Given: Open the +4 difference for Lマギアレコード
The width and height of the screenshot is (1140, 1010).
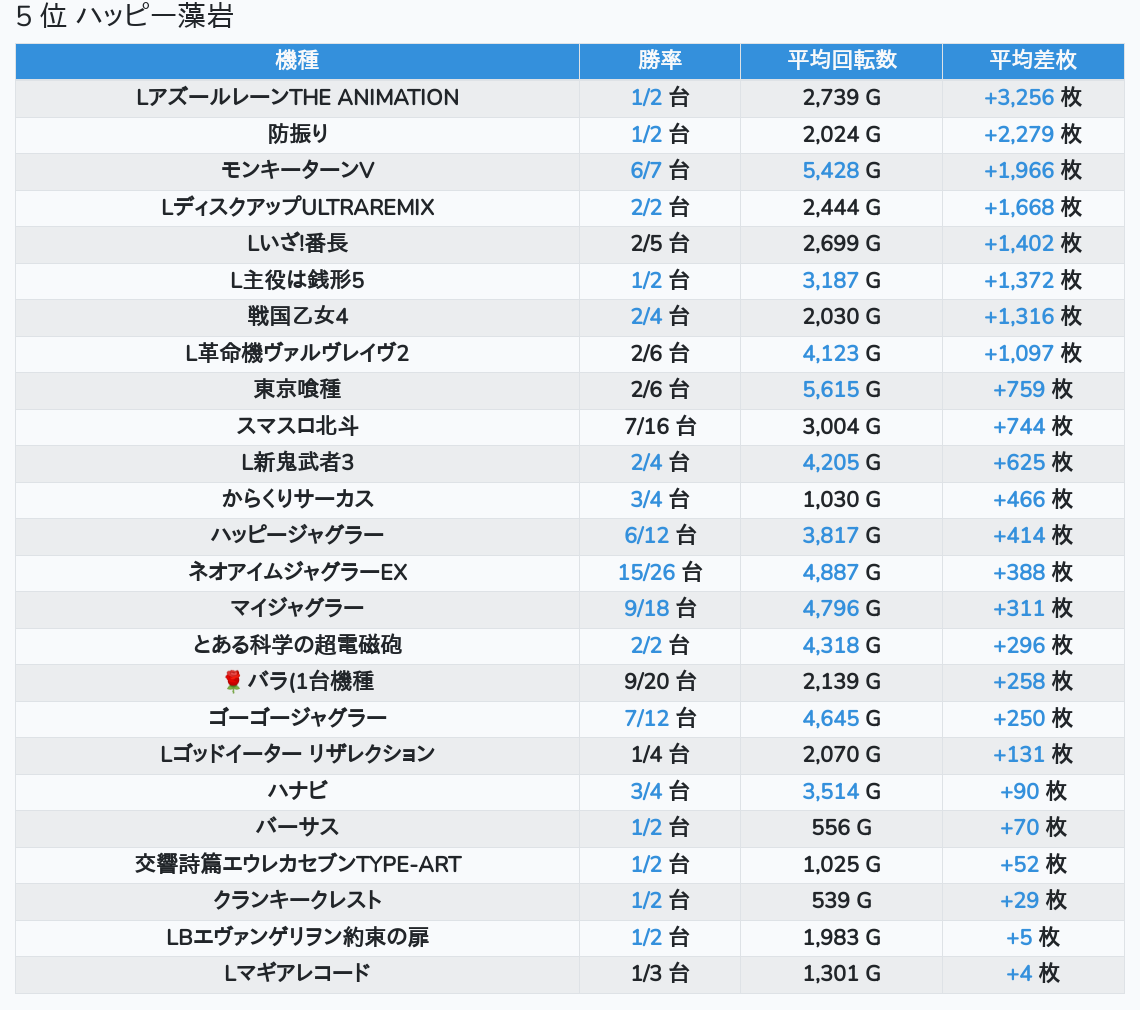Looking at the screenshot, I should click(x=1019, y=973).
